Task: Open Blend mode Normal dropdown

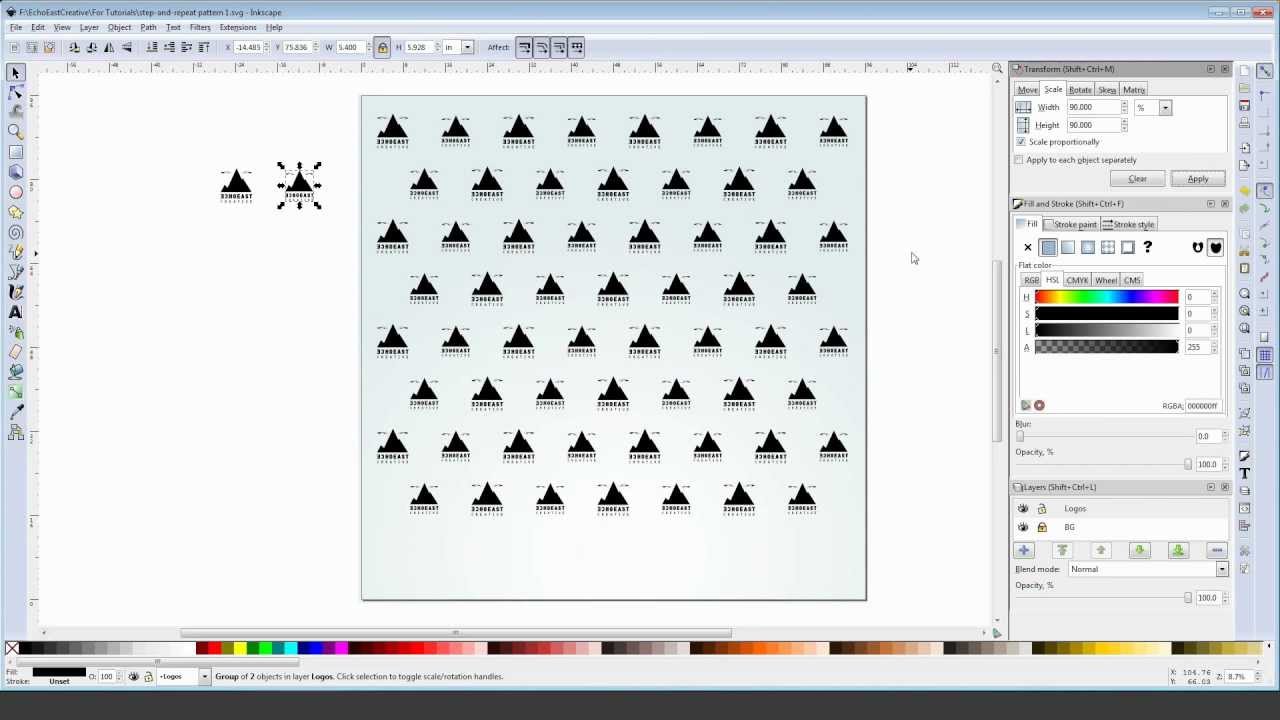Action: (x=1147, y=569)
